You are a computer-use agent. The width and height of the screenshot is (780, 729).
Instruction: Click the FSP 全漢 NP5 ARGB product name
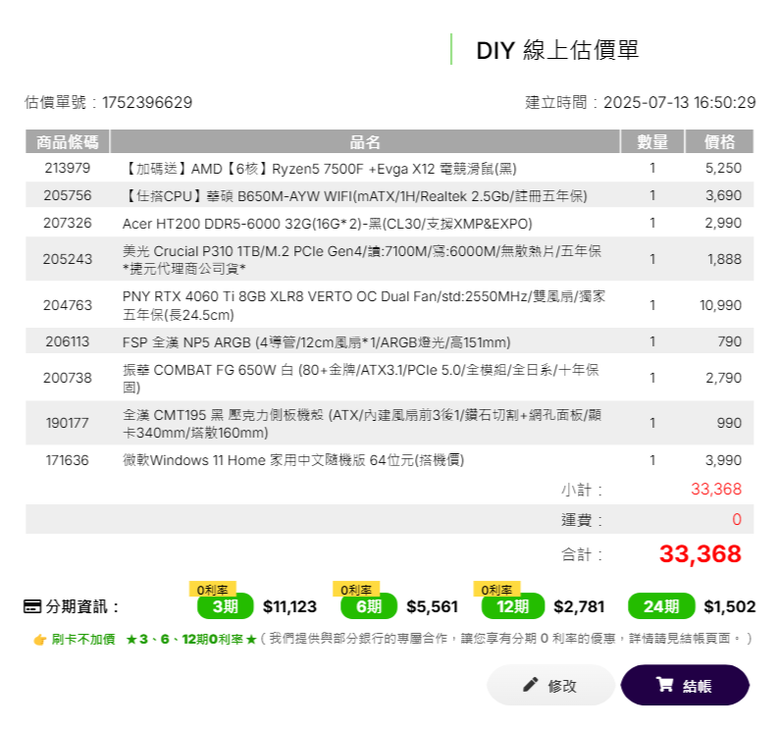[316, 342]
